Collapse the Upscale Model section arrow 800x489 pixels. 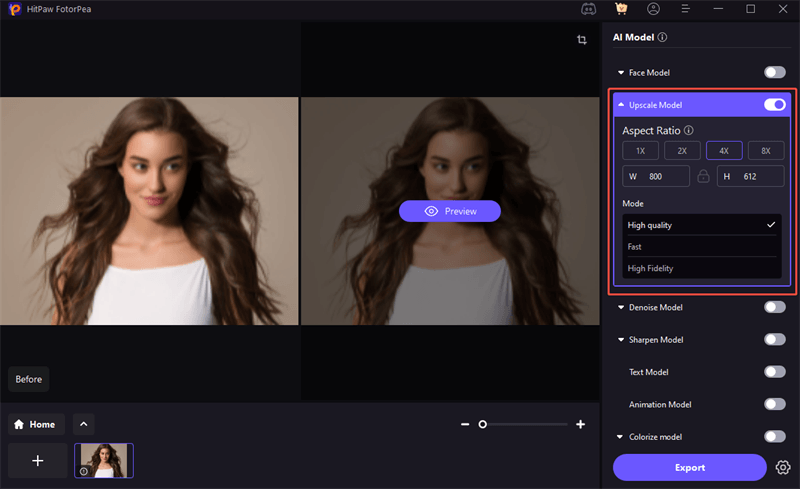click(621, 105)
